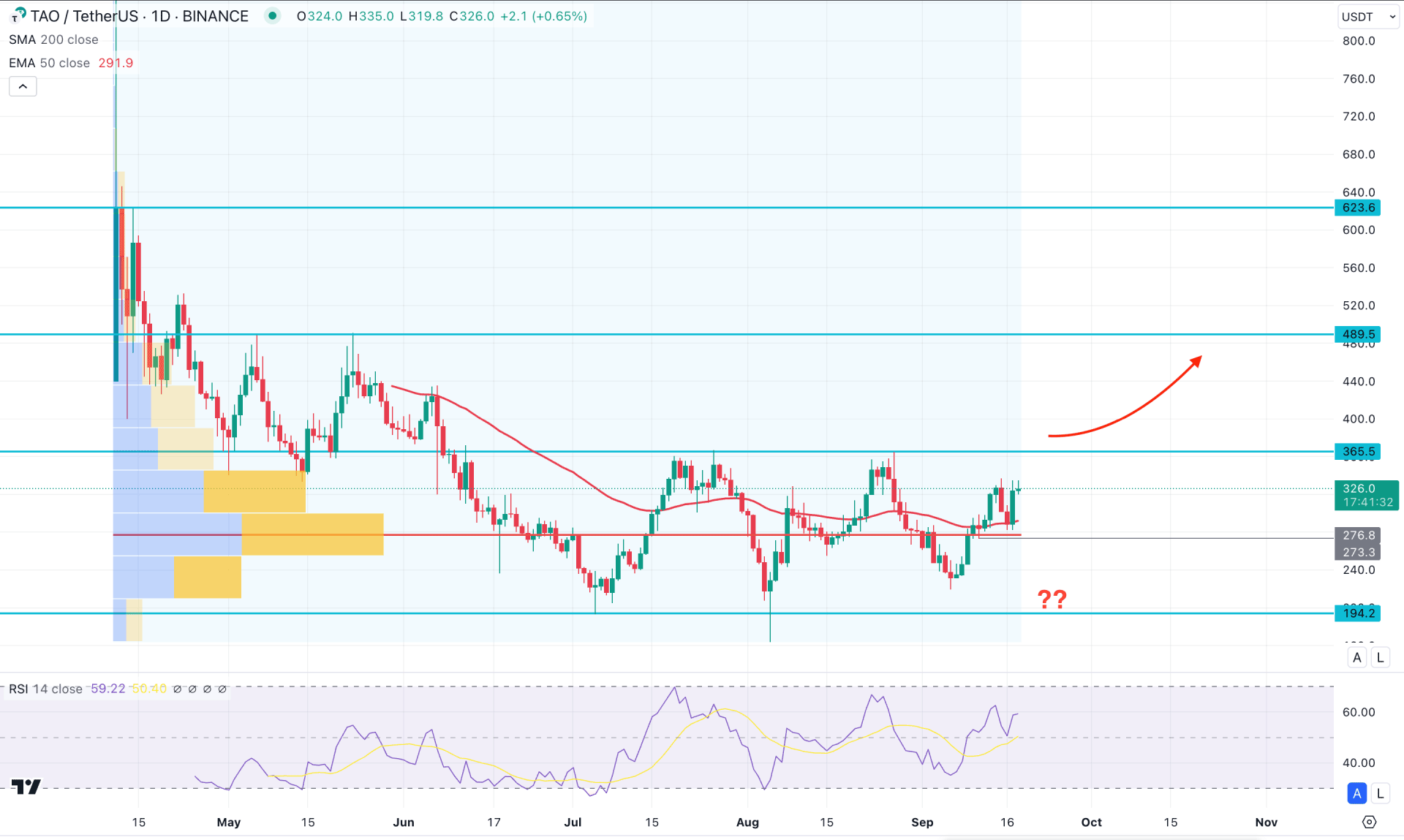1404x840 pixels.
Task: Click the high value H335.0
Action: pos(371,16)
